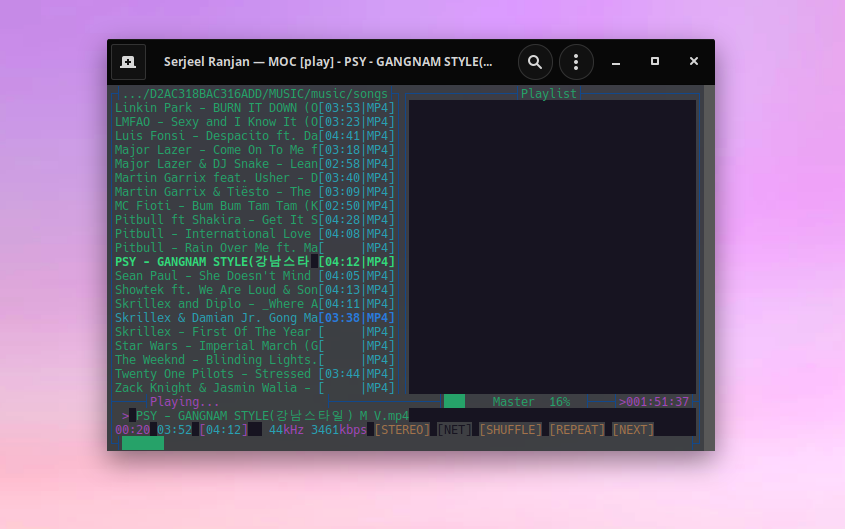Select Martin Garrix feat. Usher row
This screenshot has height=529, width=845.
pyautogui.click(x=254, y=178)
